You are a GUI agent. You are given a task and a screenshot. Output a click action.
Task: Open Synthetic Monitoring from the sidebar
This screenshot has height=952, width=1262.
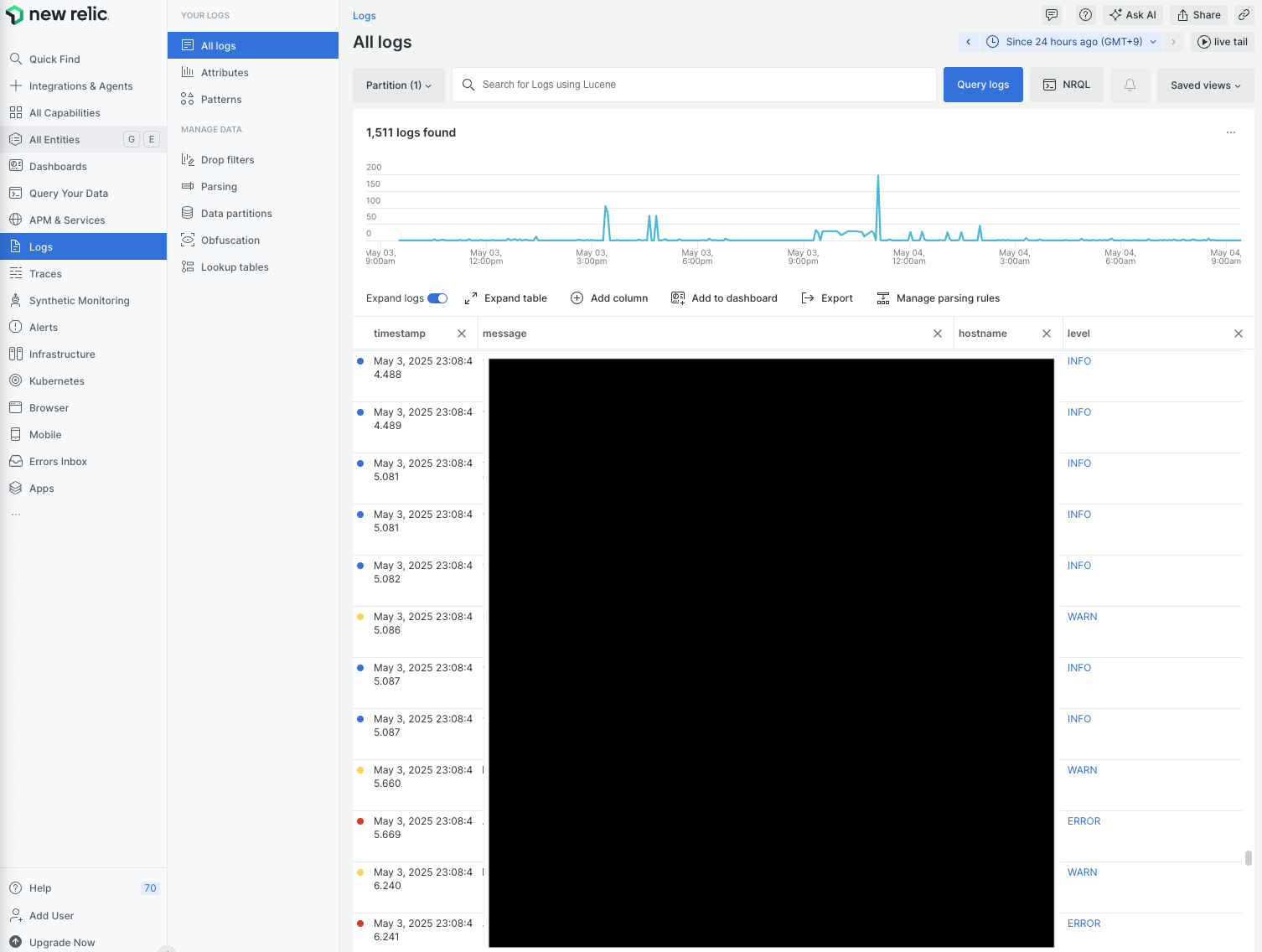point(79,300)
